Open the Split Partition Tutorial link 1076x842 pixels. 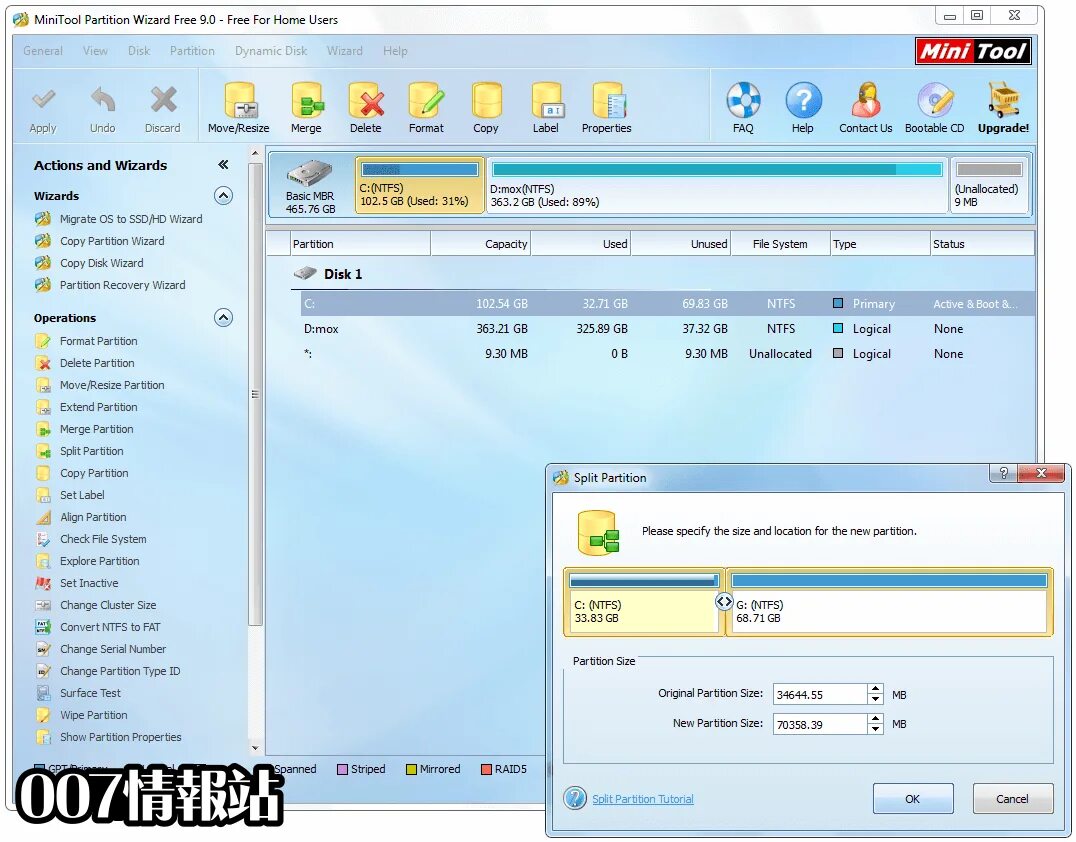[x=643, y=799]
